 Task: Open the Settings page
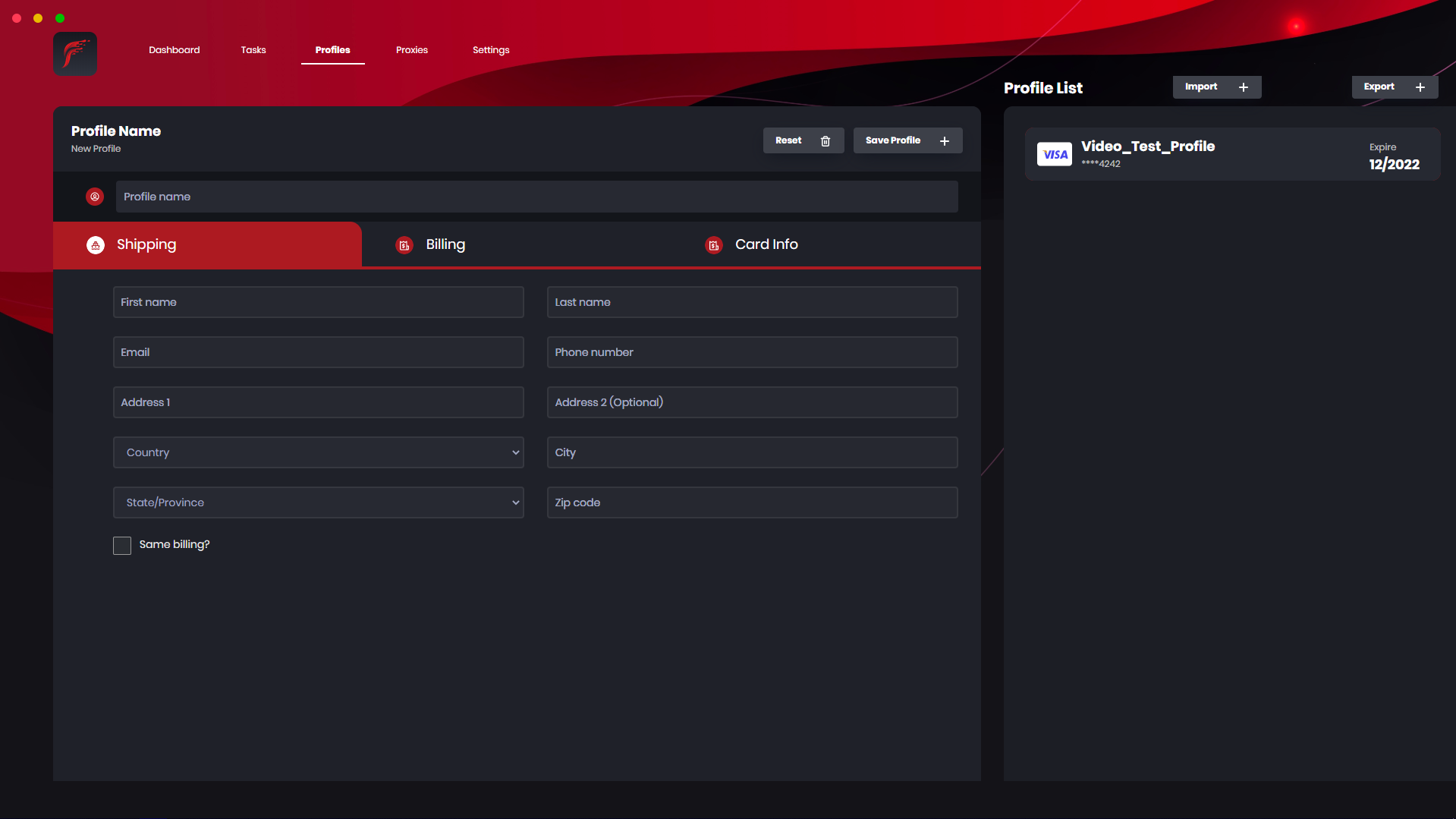pyautogui.click(x=491, y=50)
